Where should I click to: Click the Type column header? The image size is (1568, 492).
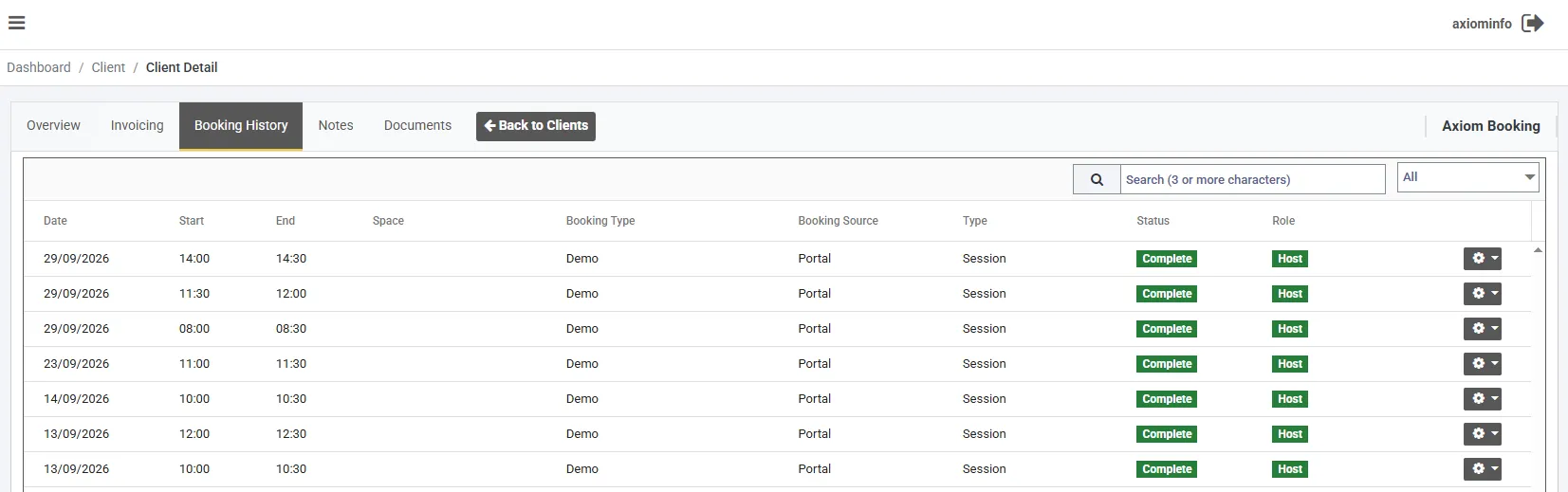tap(974, 221)
